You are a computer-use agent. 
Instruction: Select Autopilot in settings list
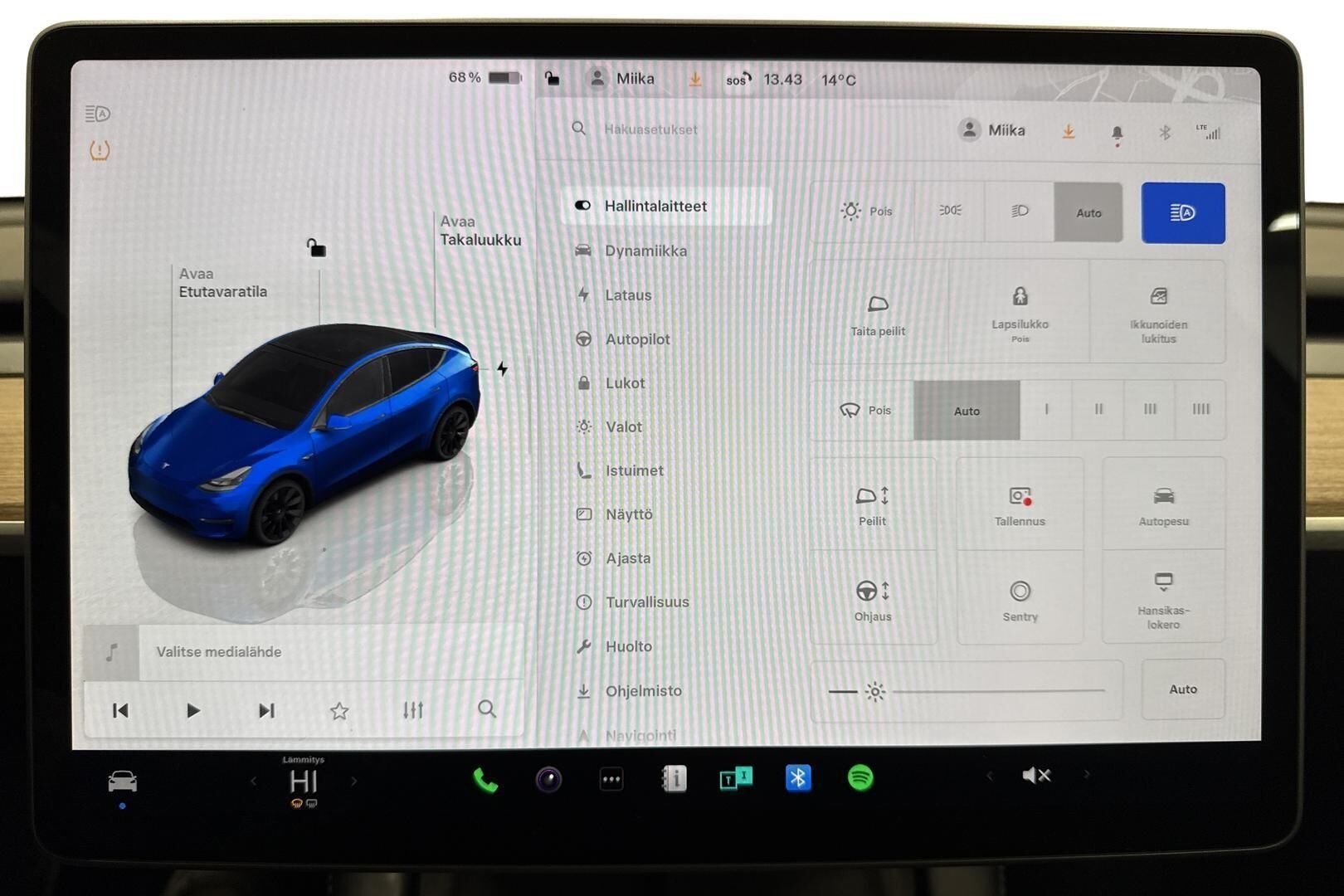point(636,339)
